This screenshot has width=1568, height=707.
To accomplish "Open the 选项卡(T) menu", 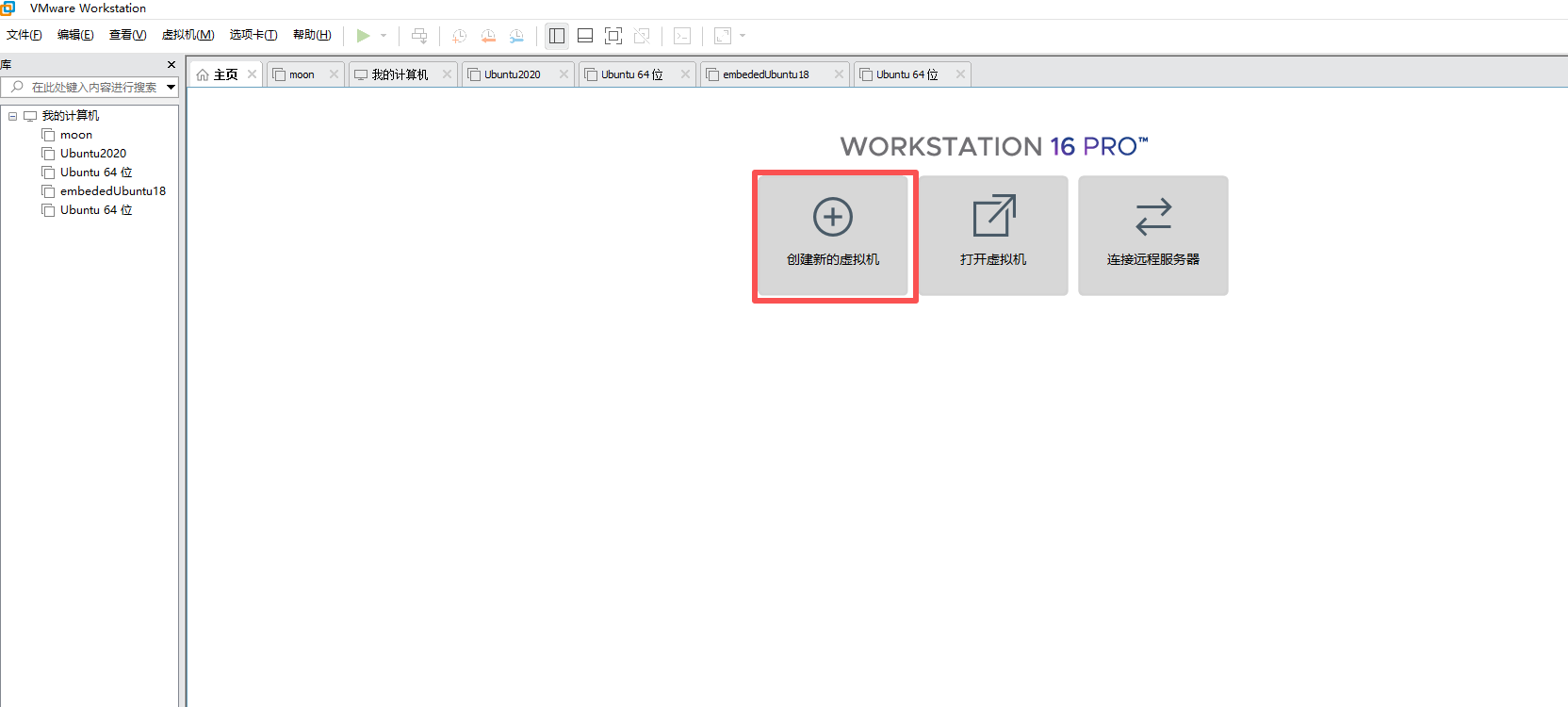I will [x=253, y=35].
